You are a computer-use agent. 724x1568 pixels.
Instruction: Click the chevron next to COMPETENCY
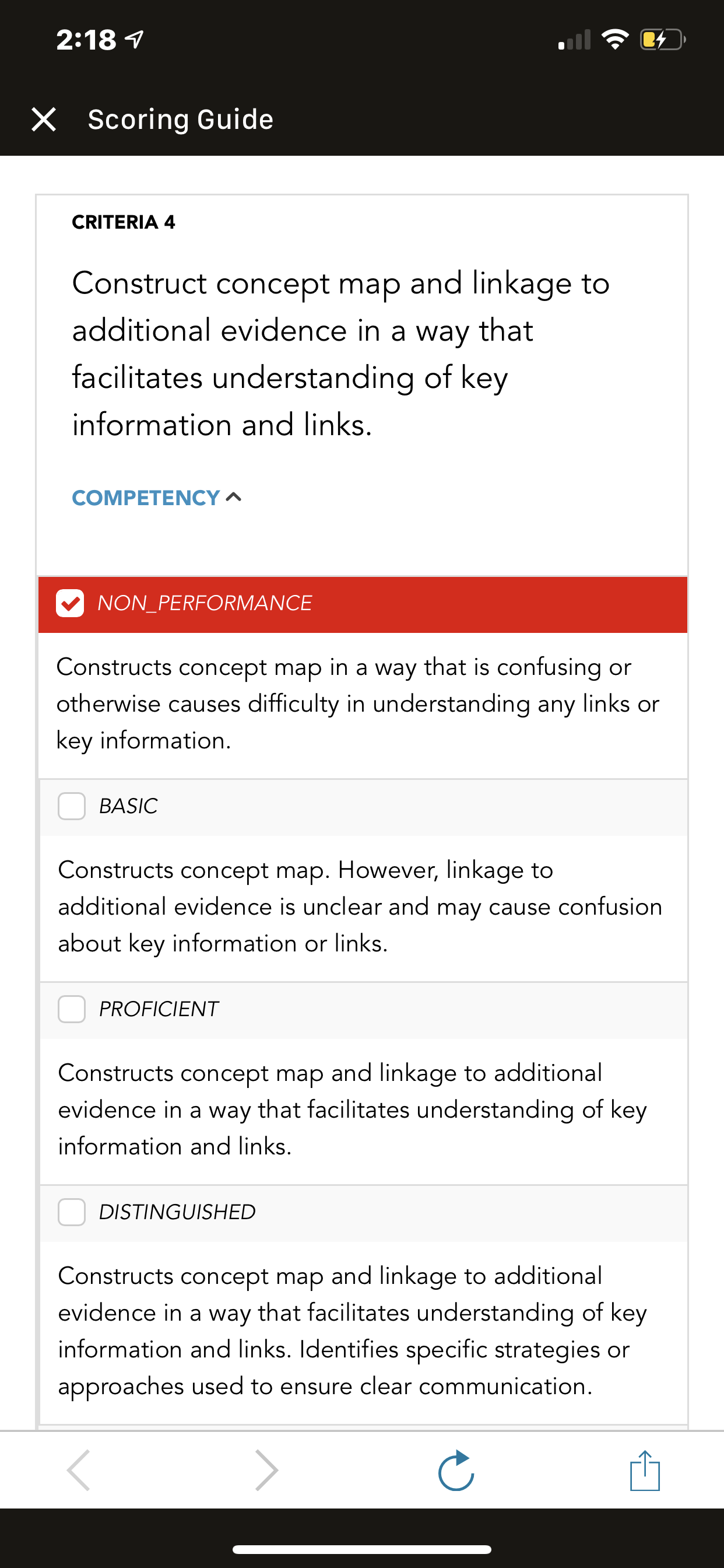[x=234, y=498]
